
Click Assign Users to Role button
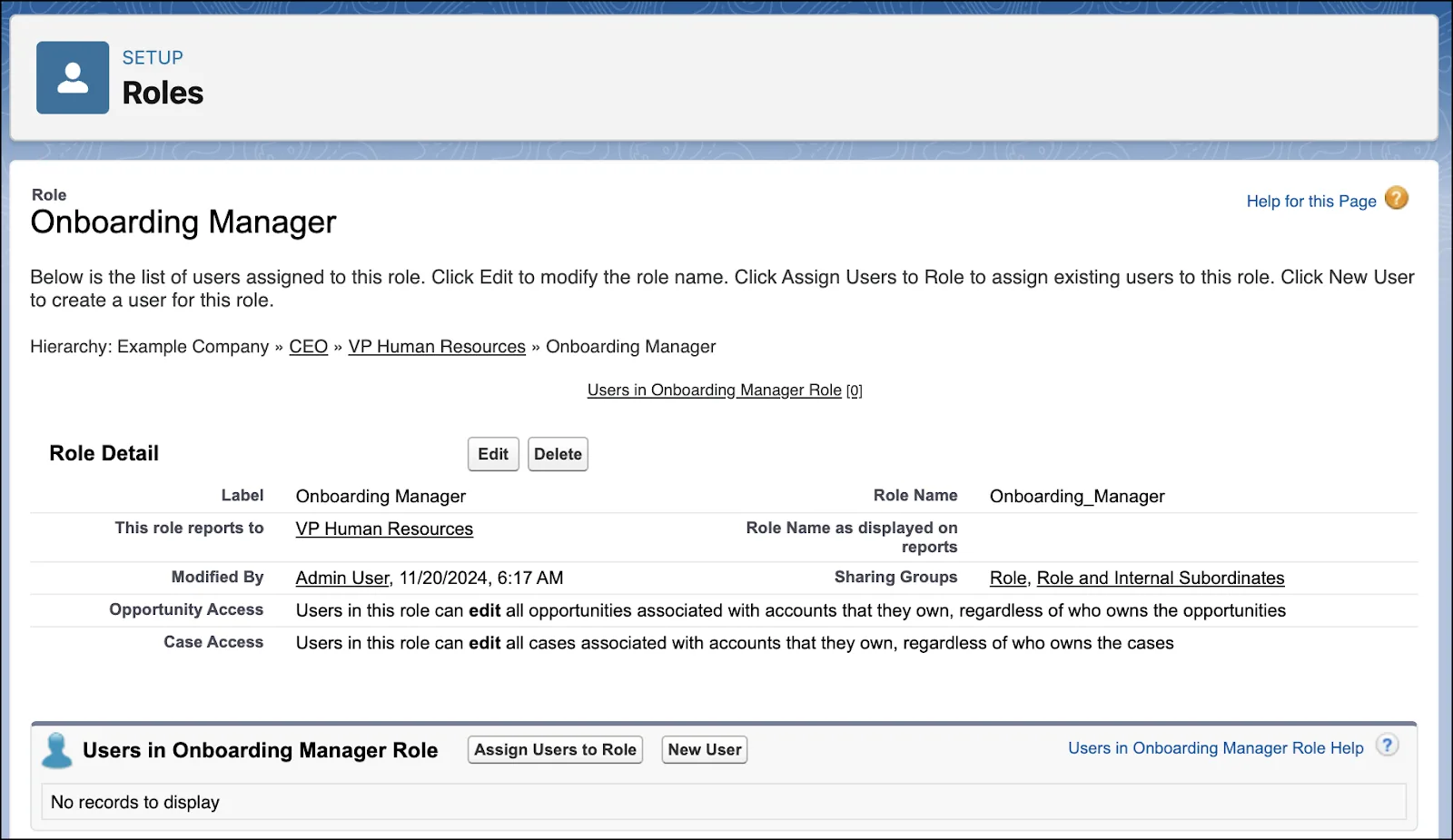[555, 750]
